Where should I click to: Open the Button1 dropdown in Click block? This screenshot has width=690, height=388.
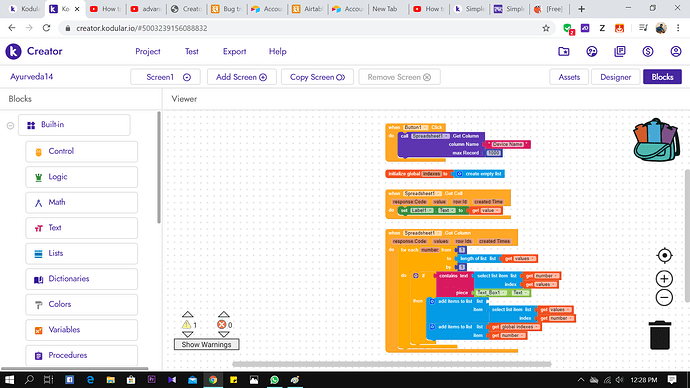pos(415,128)
